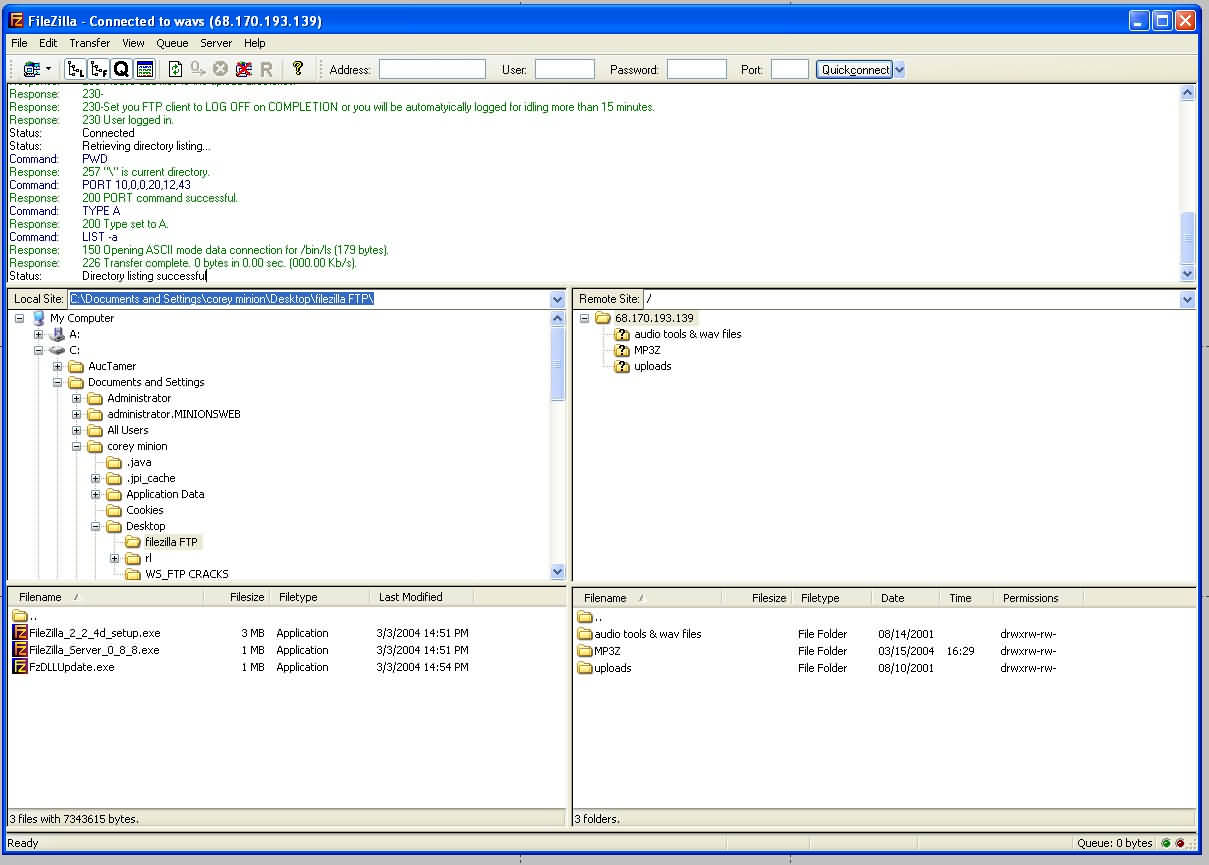Sort local files by the Filetype column

[321, 597]
